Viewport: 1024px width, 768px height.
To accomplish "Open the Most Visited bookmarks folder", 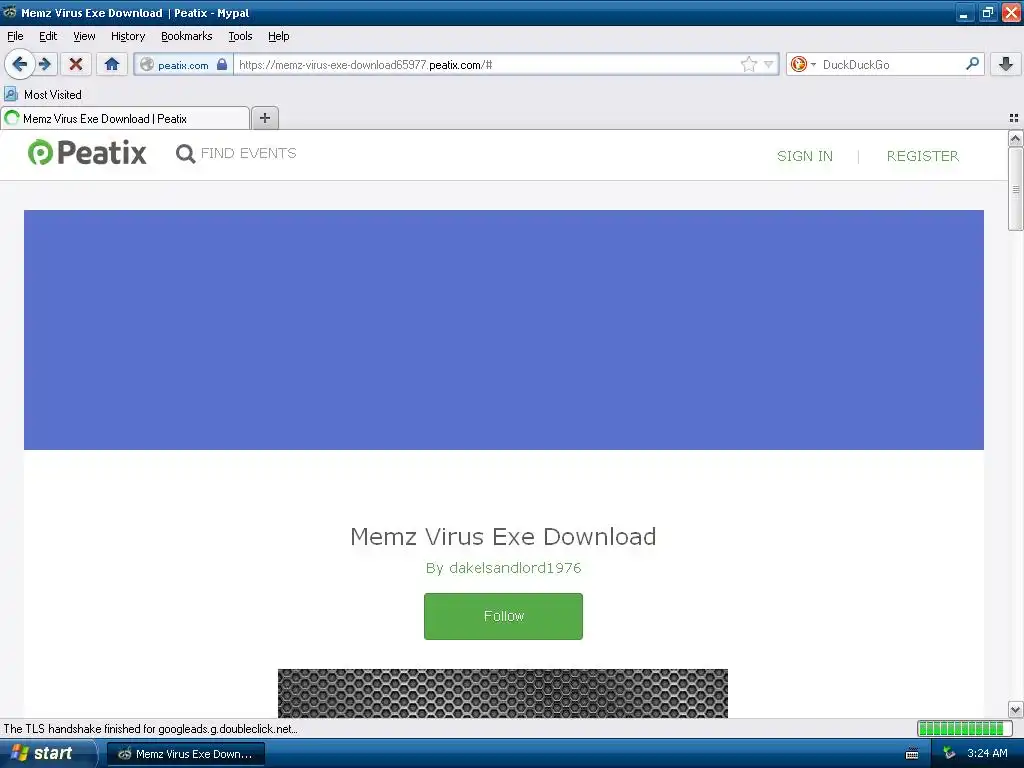I will [43, 95].
